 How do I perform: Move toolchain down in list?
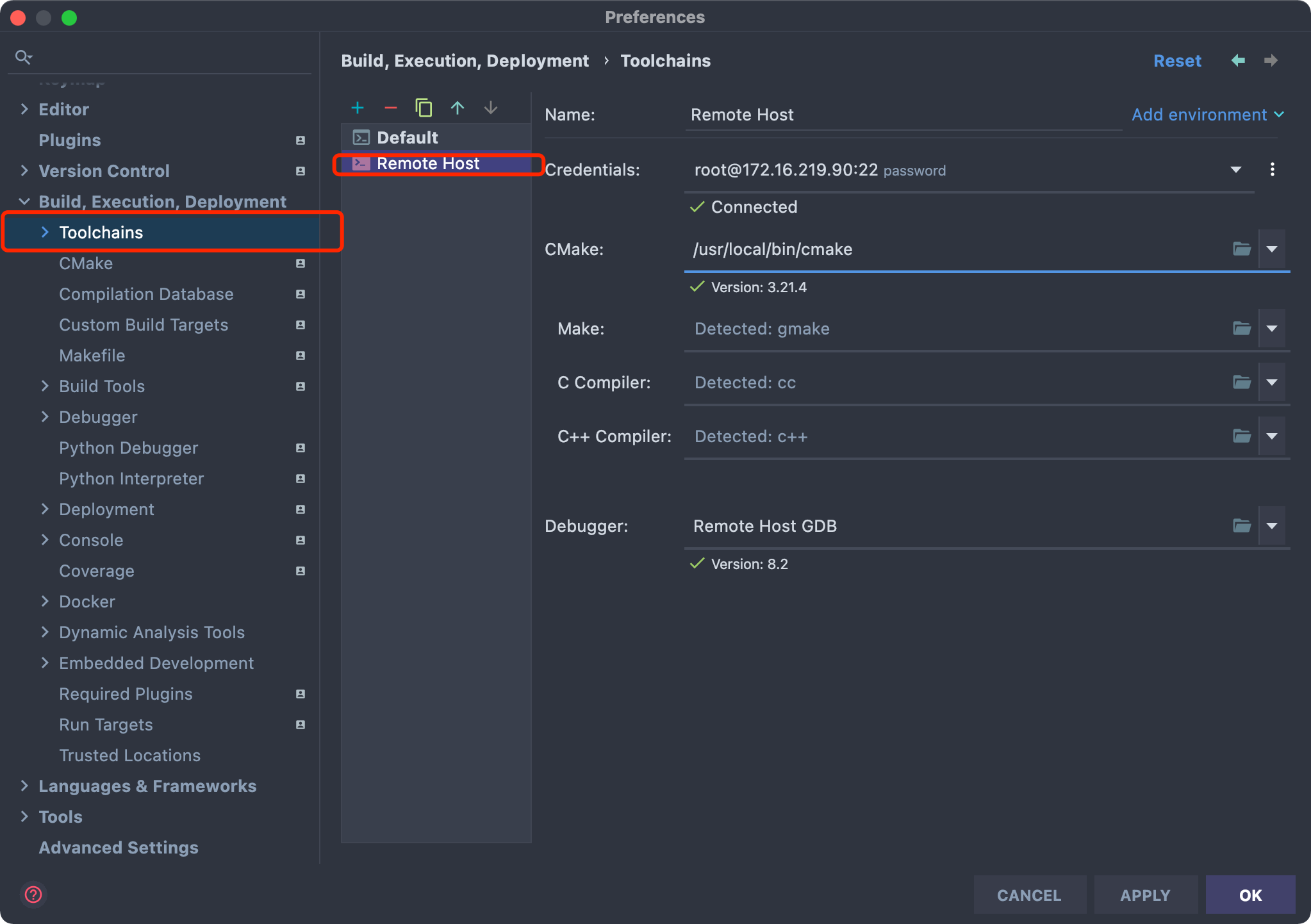click(x=491, y=108)
